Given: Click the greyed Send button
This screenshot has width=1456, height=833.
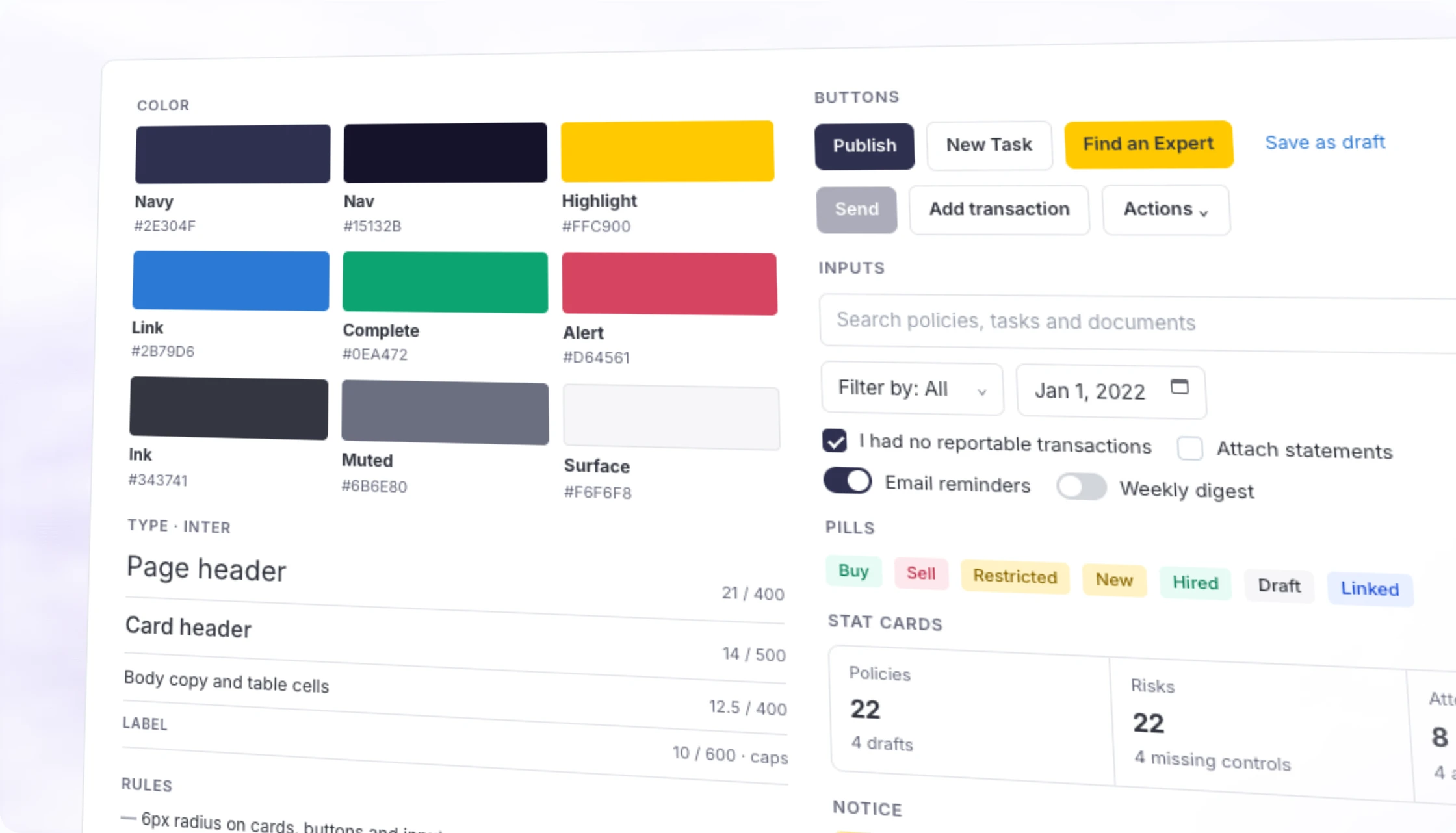Looking at the screenshot, I should (x=857, y=209).
